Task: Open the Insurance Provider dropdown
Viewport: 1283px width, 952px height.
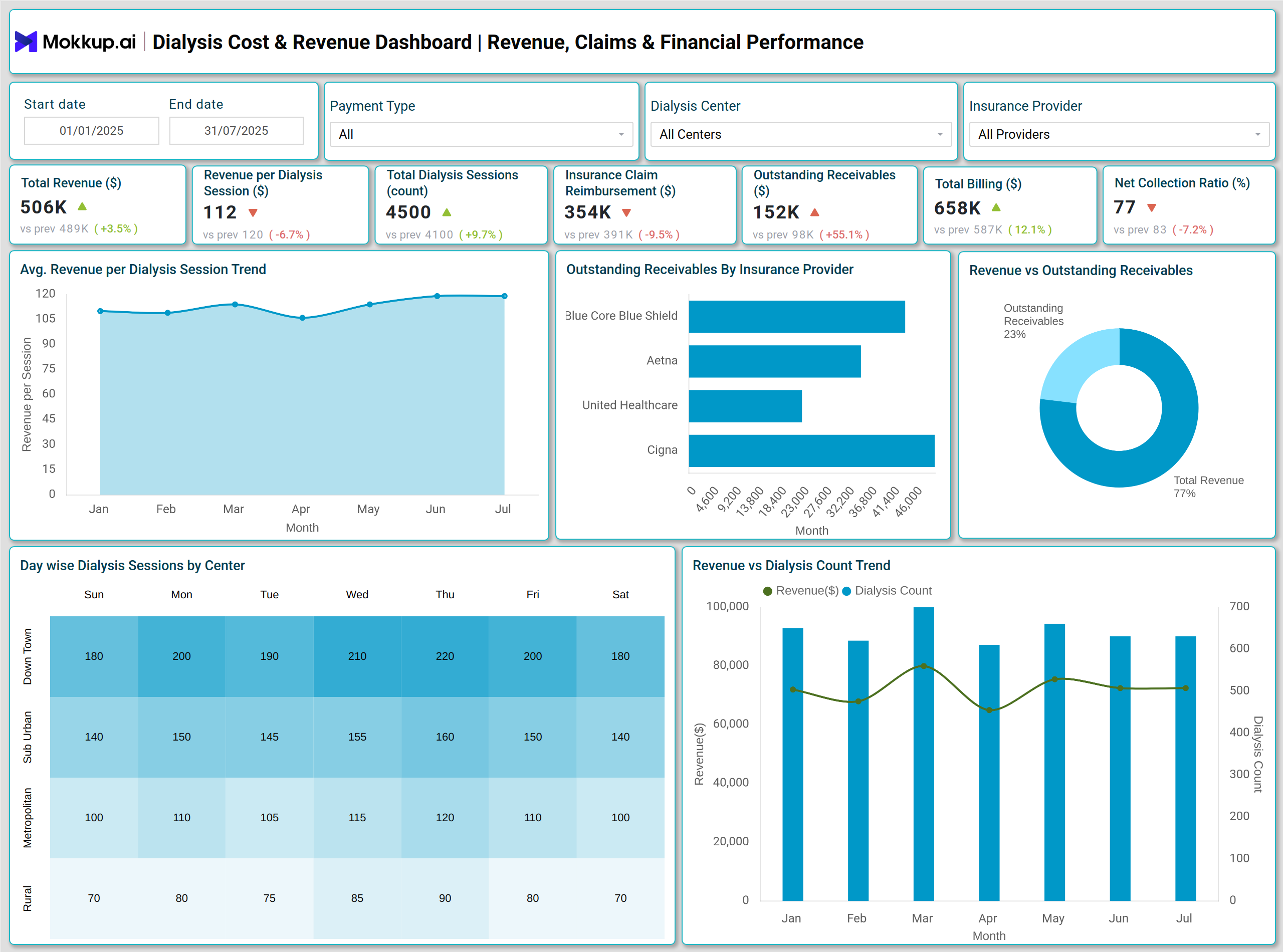Action: click(1119, 134)
